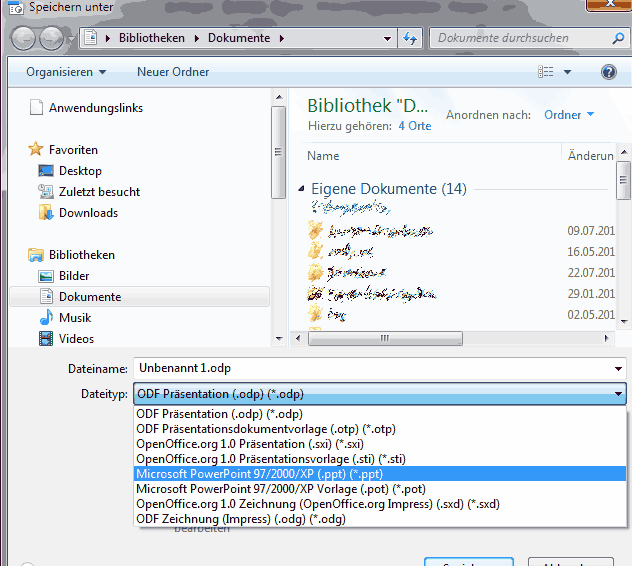Choose Microsoft PowerPoint 97/2000/XP Vorlage (.pot)
The image size is (632, 566).
tap(380, 489)
